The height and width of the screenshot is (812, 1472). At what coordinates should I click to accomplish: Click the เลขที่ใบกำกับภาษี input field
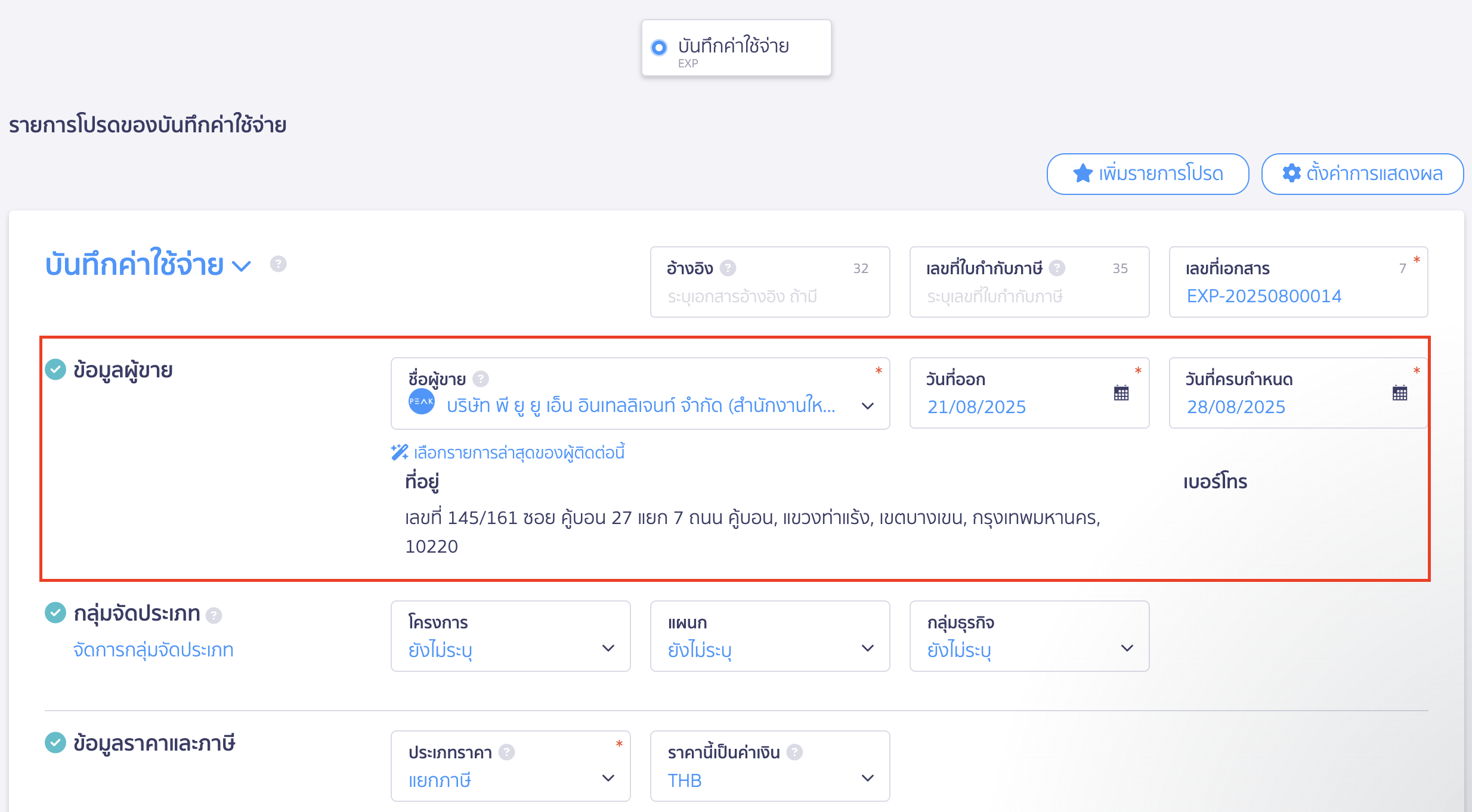[x=1029, y=282]
